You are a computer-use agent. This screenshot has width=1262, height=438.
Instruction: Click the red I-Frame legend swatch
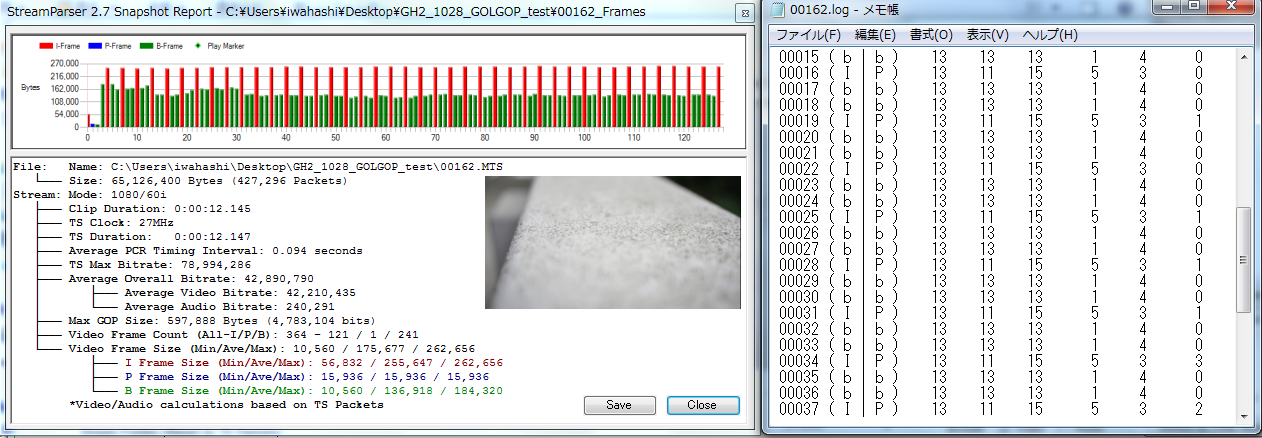click(46, 46)
